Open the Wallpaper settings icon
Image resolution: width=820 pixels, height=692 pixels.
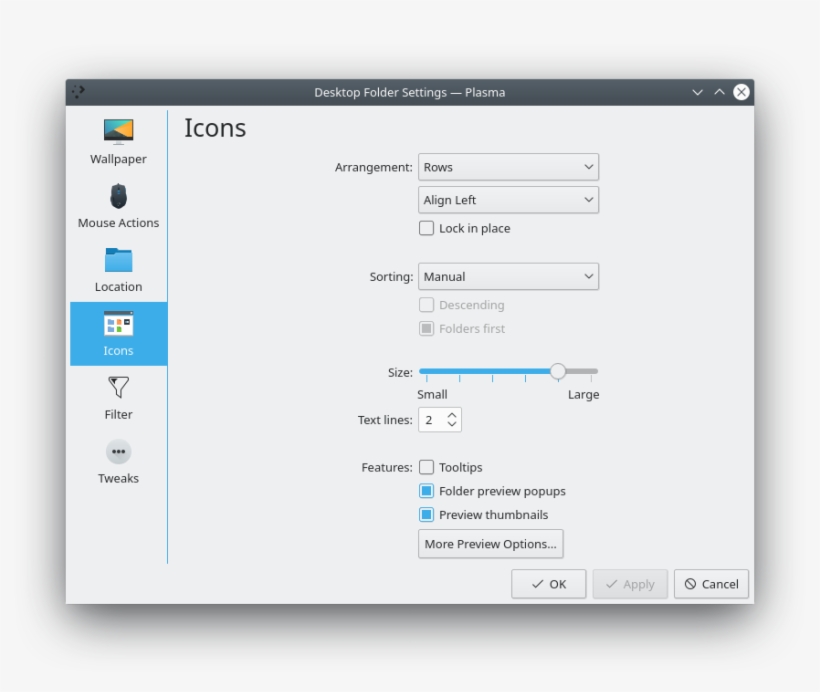coord(118,131)
